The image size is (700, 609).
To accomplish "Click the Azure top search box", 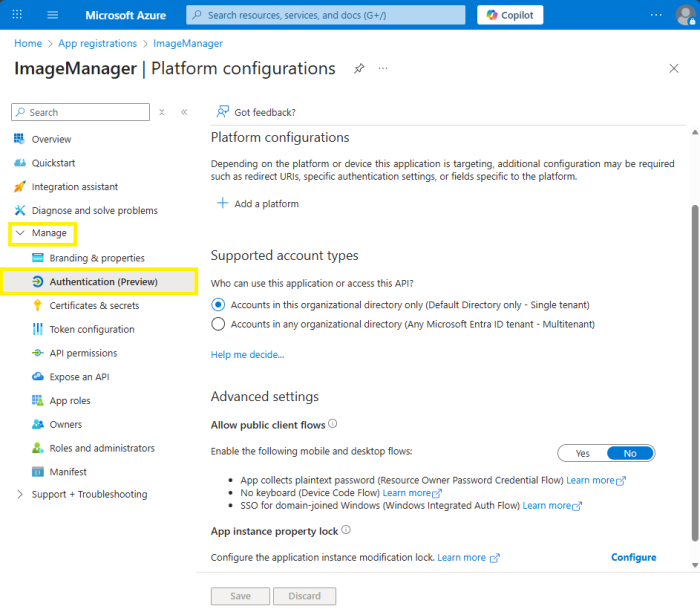I will pyautogui.click(x=326, y=15).
